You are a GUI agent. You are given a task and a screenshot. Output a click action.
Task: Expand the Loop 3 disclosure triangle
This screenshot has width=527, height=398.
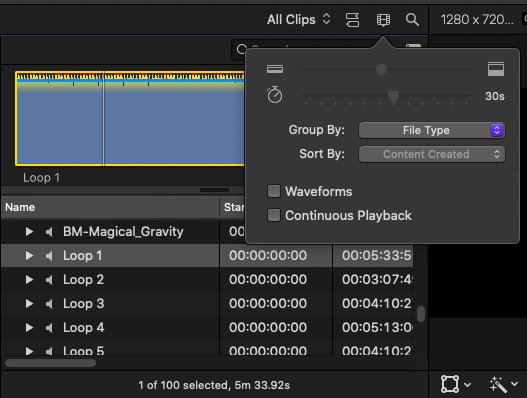(29, 304)
